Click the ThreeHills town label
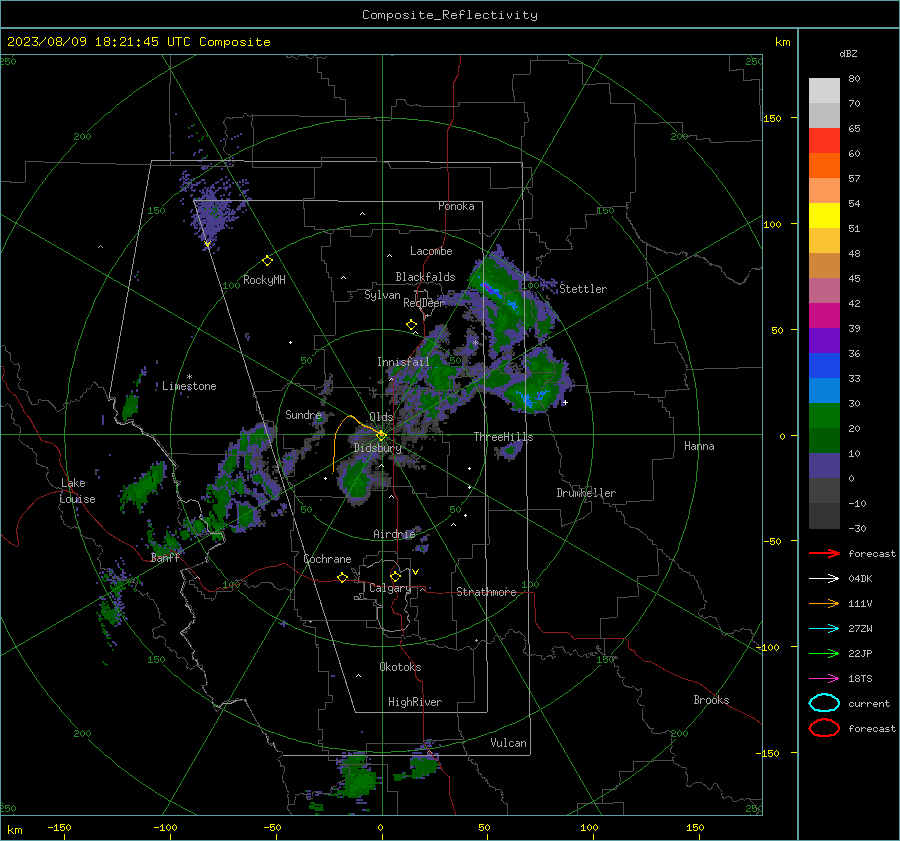This screenshot has width=900, height=841. (x=503, y=437)
